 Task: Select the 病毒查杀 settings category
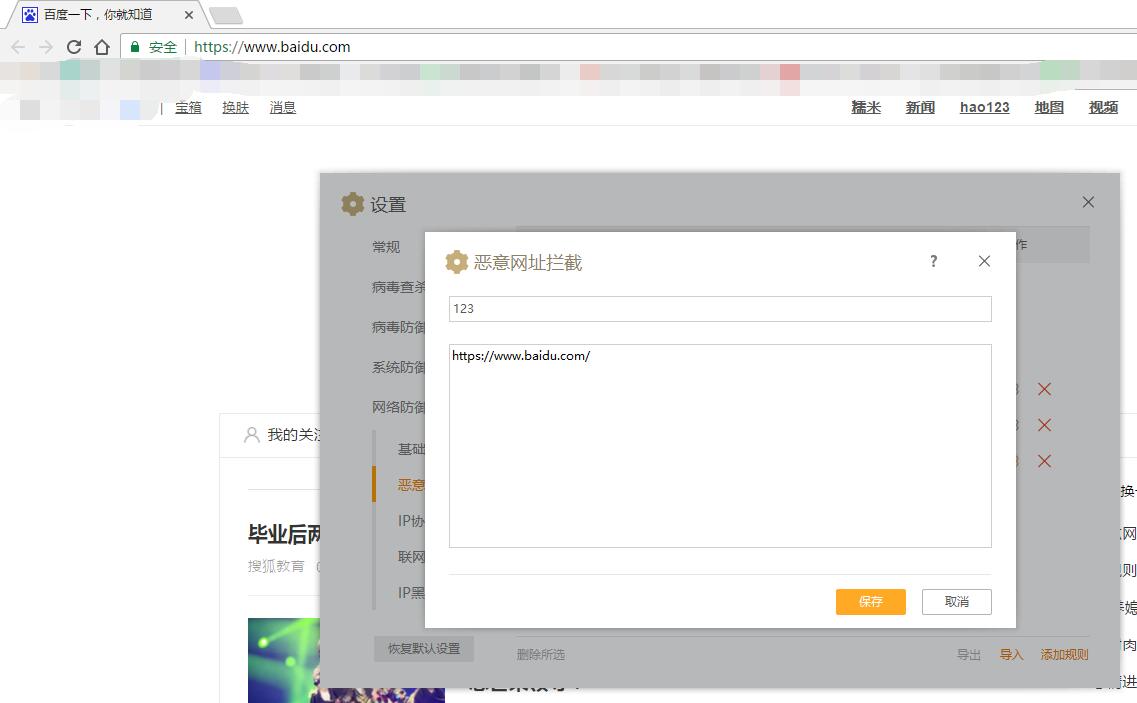coord(398,287)
